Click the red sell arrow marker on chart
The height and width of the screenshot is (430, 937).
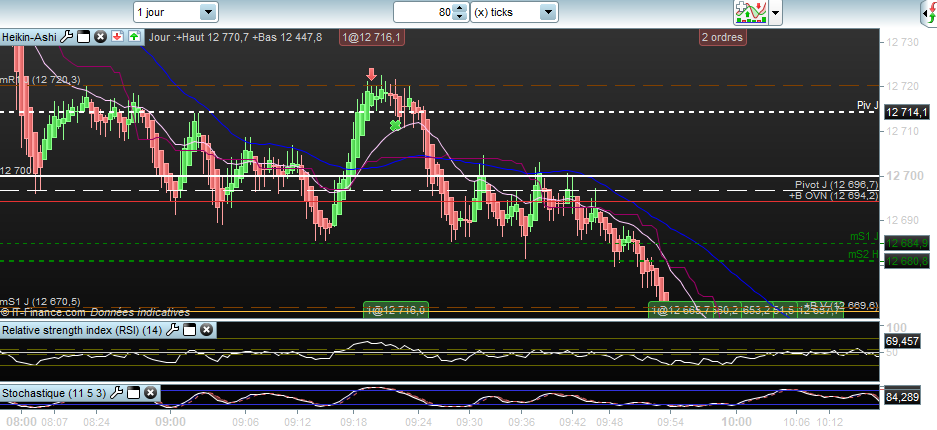pyautogui.click(x=371, y=75)
